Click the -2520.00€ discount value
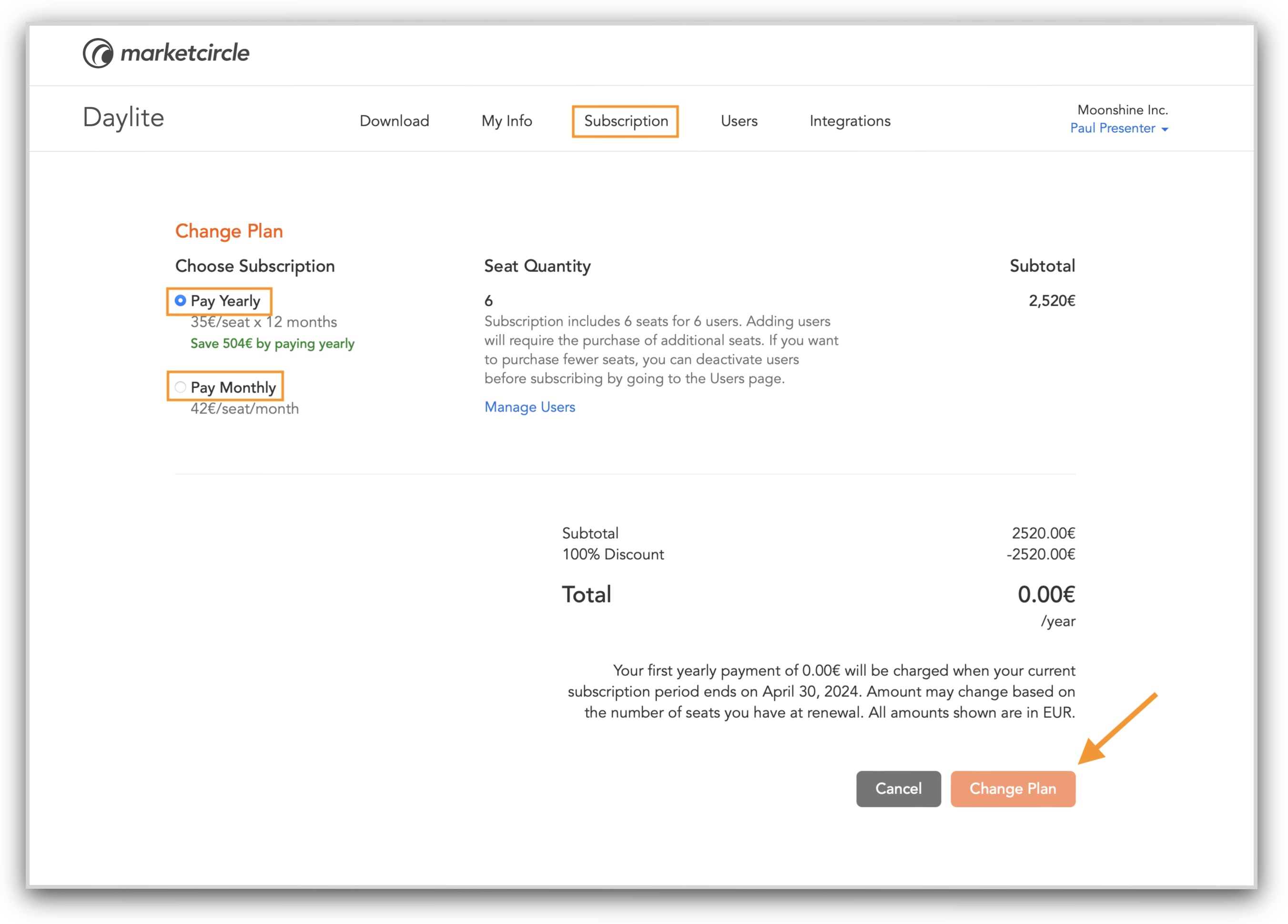The height and width of the screenshot is (924, 1288). point(1040,554)
